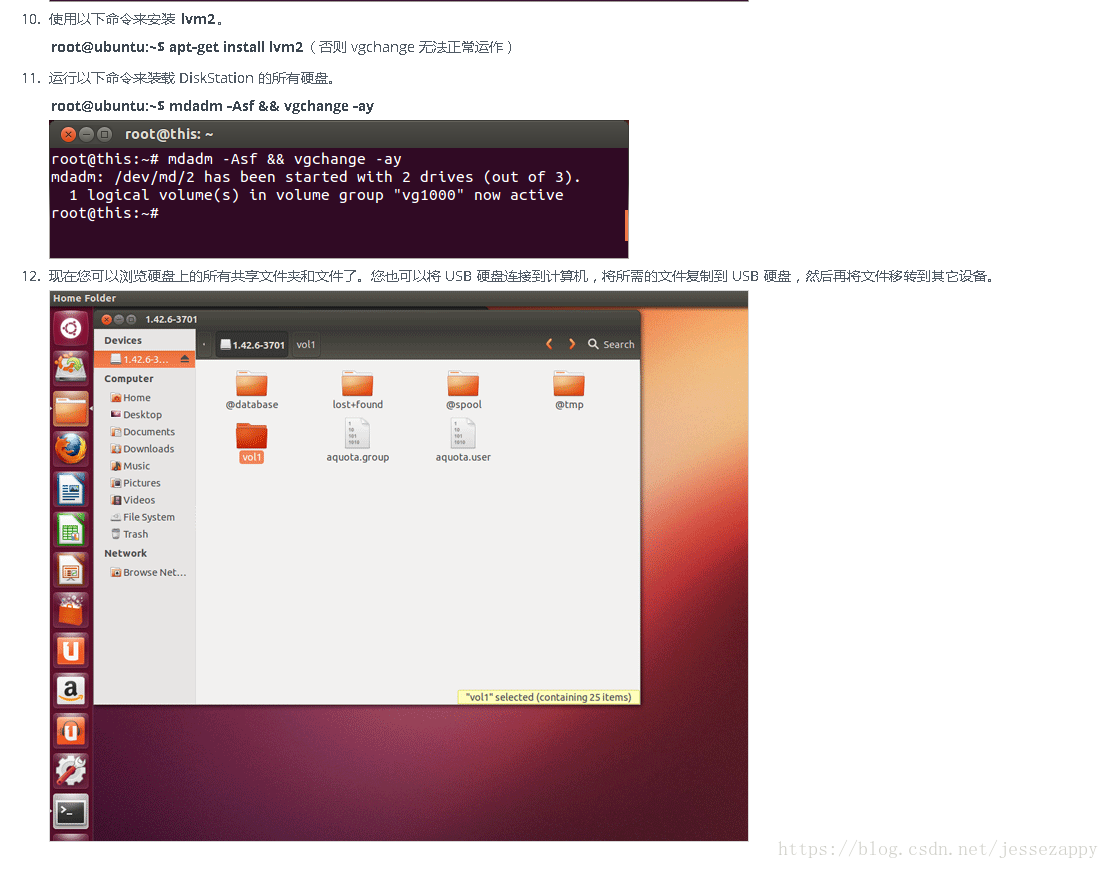Open the @spool folder
Image resolution: width=1109 pixels, height=869 pixels.
tap(463, 390)
